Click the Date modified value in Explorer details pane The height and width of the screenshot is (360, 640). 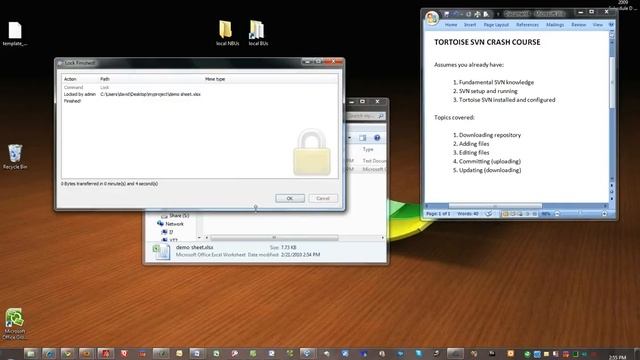pos(301,255)
